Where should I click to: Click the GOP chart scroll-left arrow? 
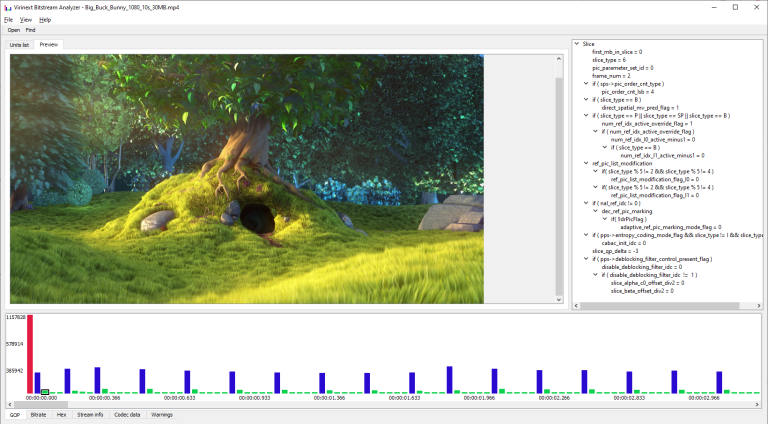tap(10, 404)
